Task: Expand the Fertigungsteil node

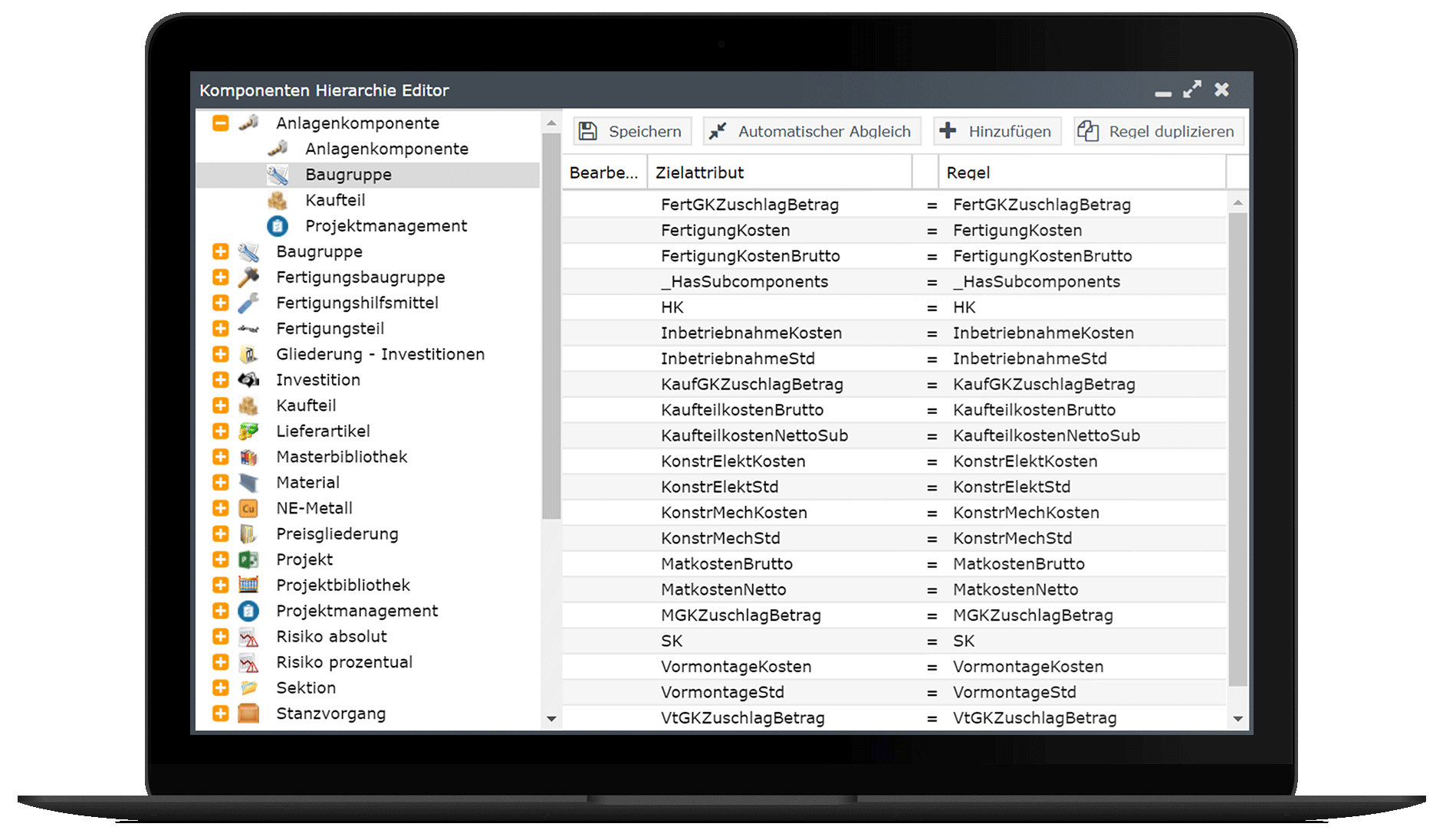Action: (221, 328)
